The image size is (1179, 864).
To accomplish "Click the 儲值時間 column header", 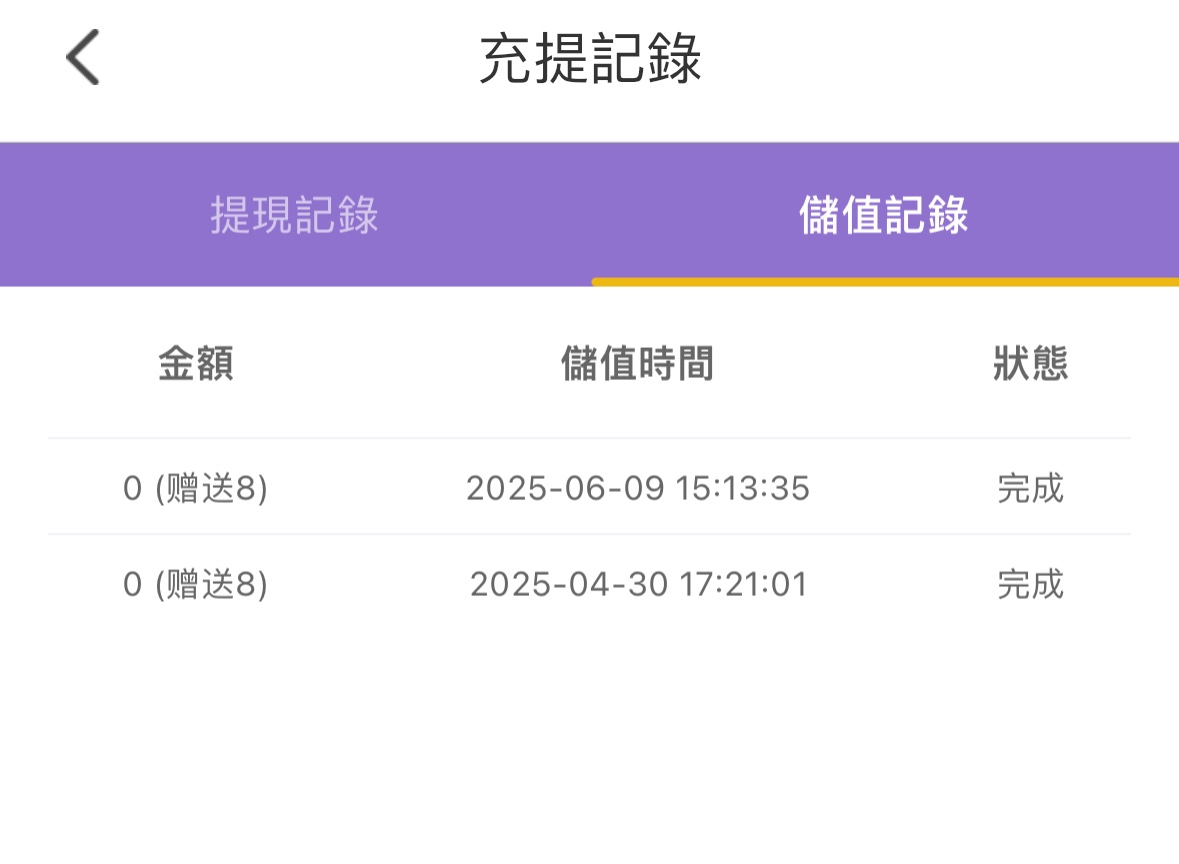I will pyautogui.click(x=637, y=364).
